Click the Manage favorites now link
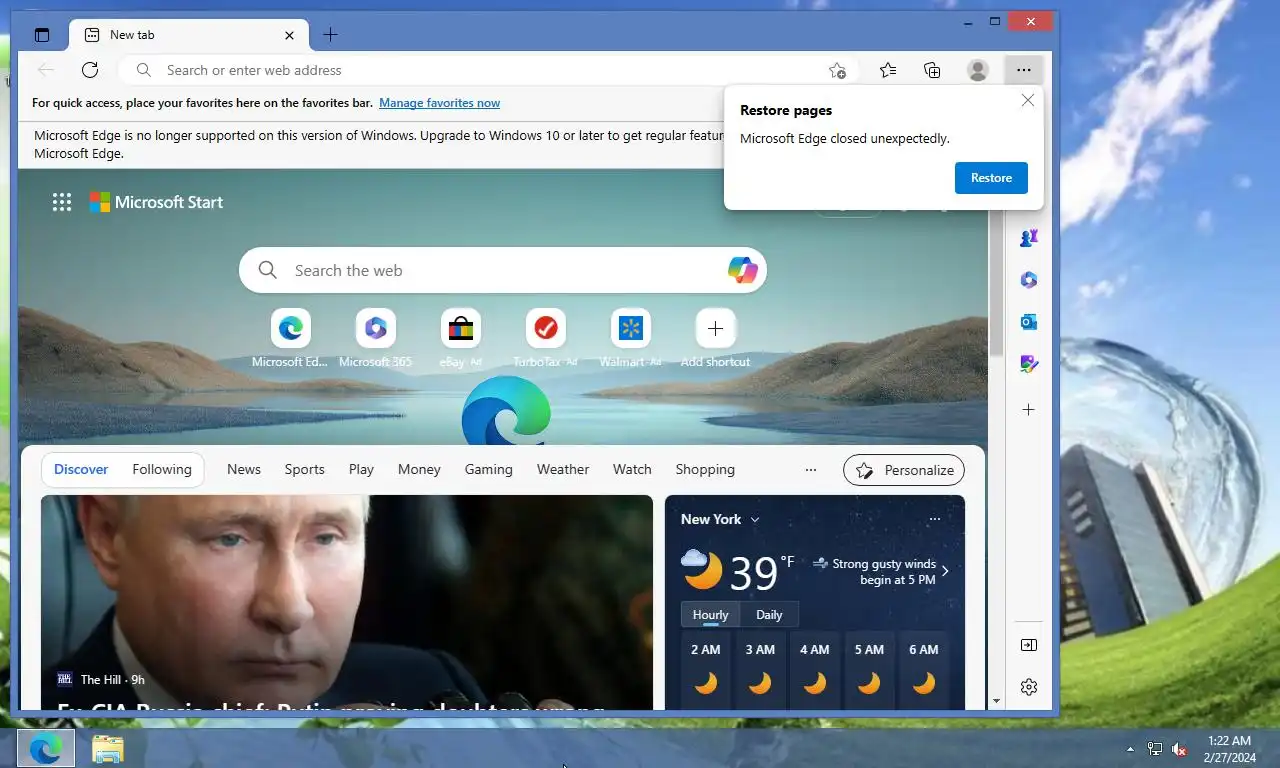The image size is (1280, 768). point(439,103)
